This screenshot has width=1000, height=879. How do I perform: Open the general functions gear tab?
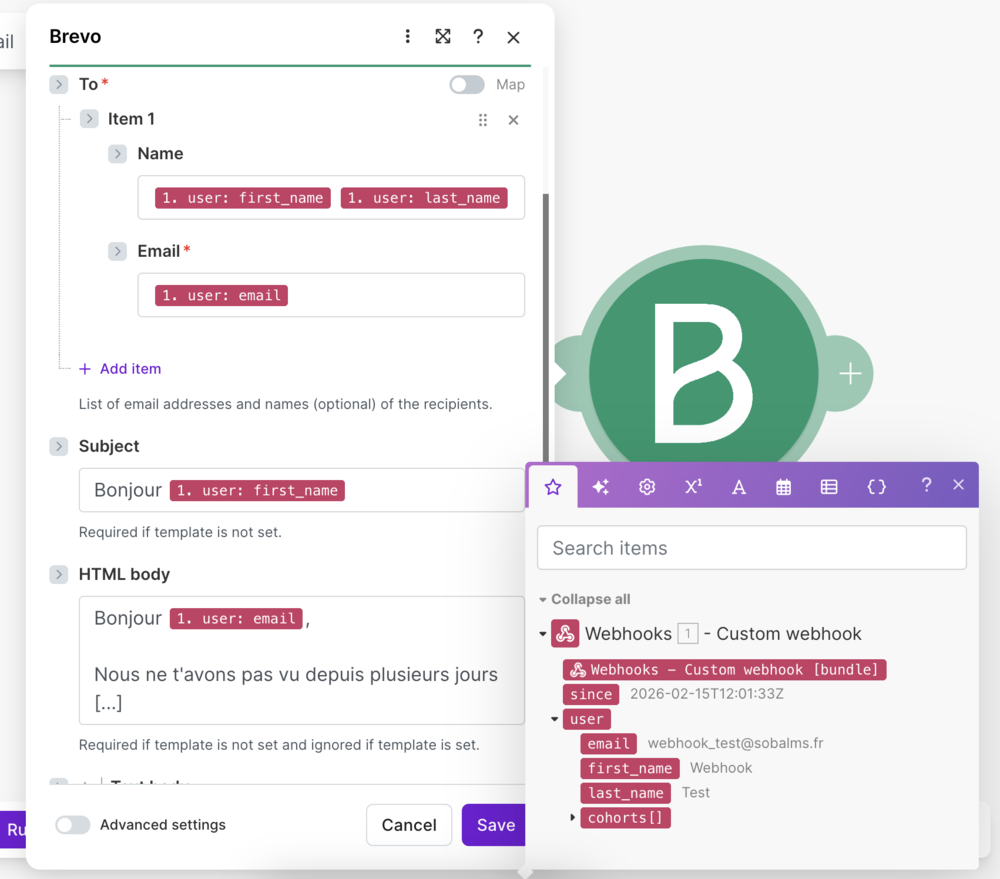[x=647, y=487]
